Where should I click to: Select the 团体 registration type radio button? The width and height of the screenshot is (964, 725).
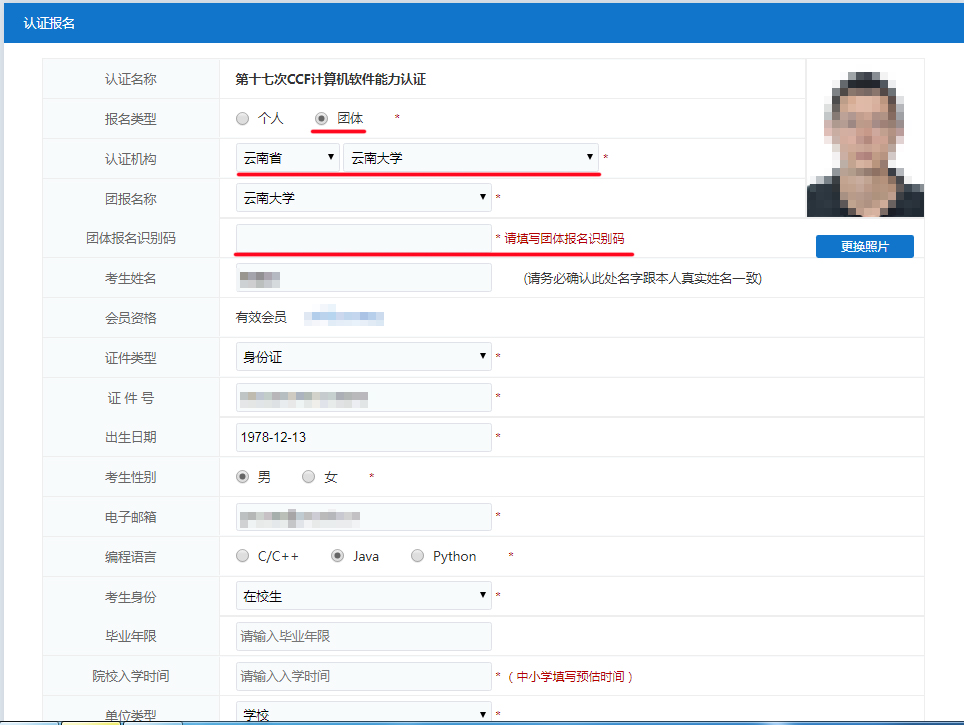pyautogui.click(x=322, y=118)
